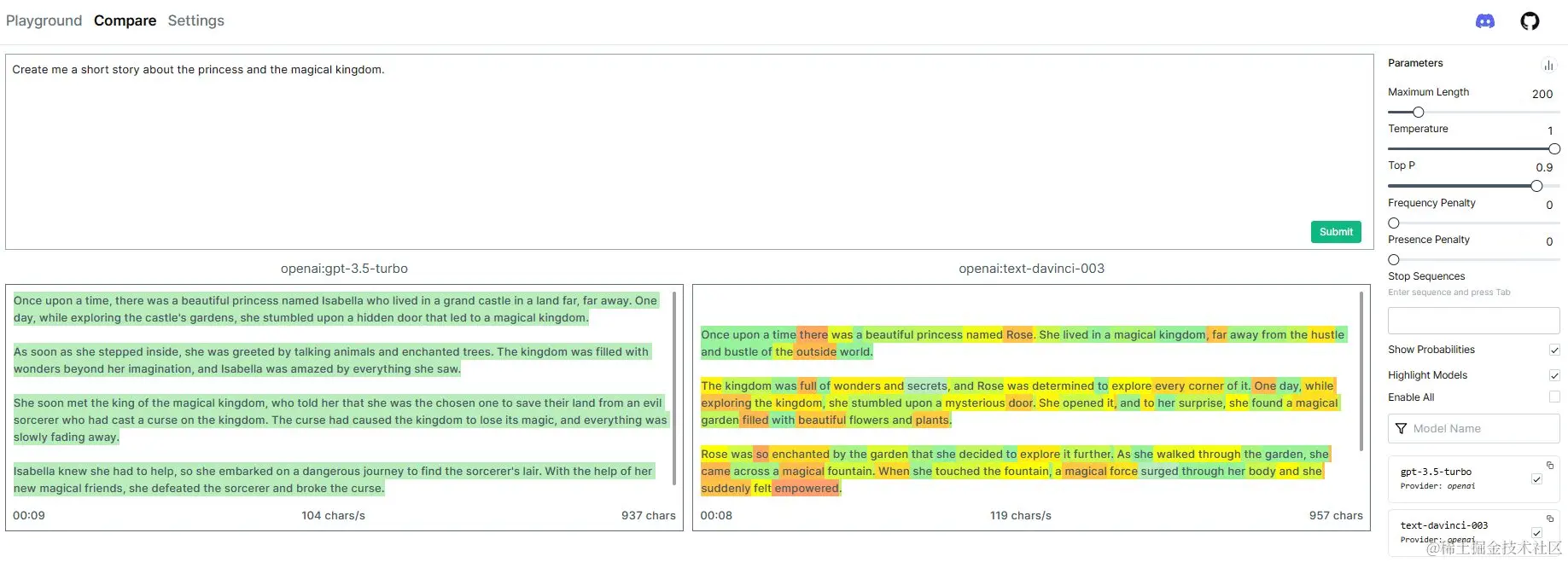Uncheck the gpt-3.5-turbo model checkbox
This screenshot has height=562, width=1568.
click(x=1536, y=479)
